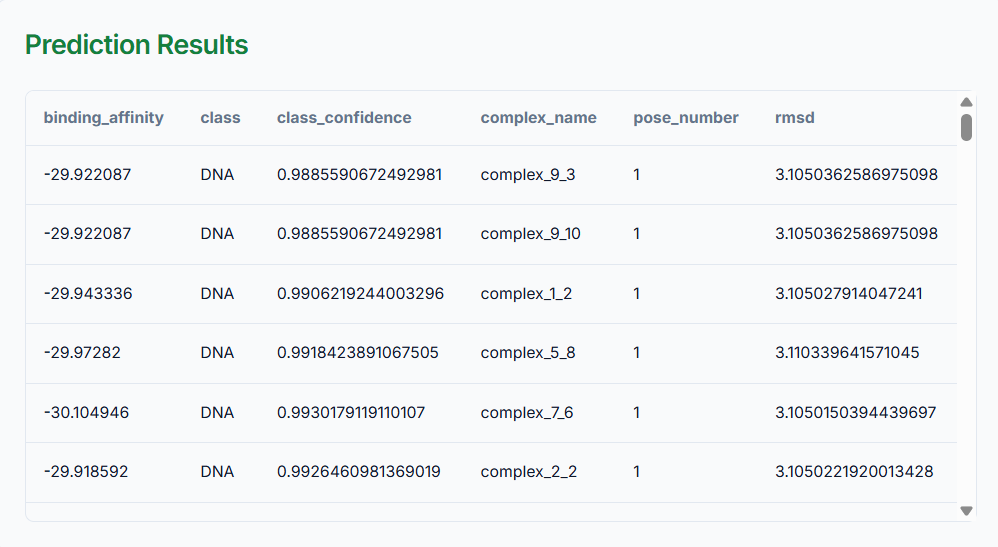998x547 pixels.
Task: Select class confidence 0.9906219244003296
Action: pos(360,294)
